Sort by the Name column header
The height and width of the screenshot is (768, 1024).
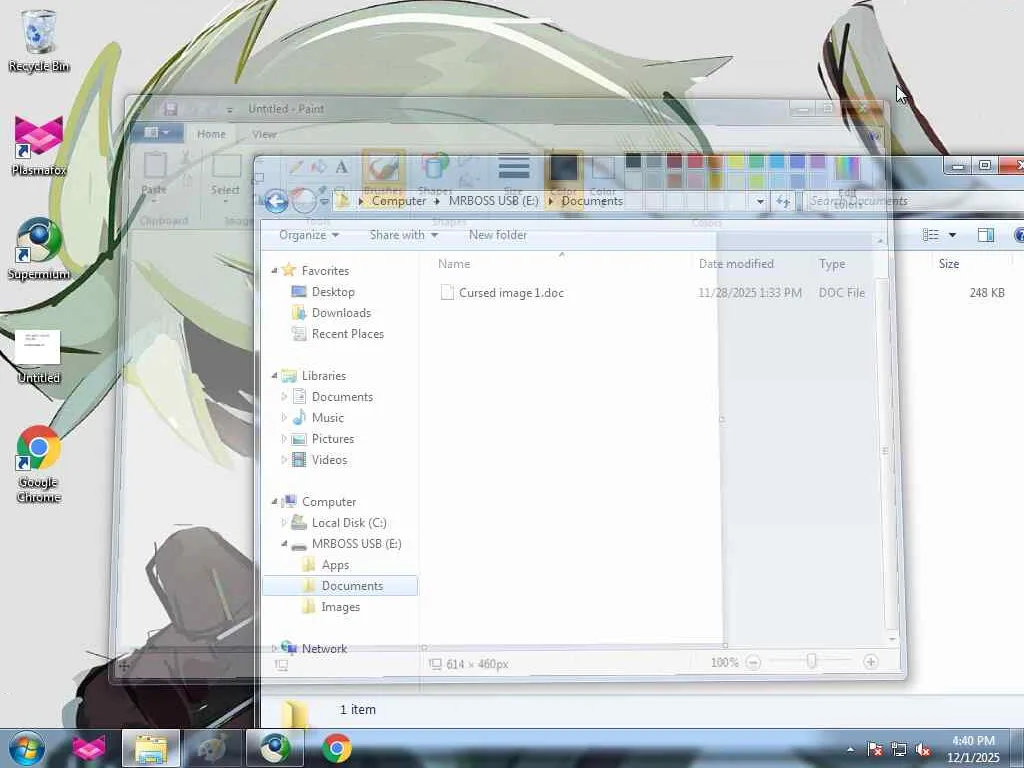tap(454, 264)
